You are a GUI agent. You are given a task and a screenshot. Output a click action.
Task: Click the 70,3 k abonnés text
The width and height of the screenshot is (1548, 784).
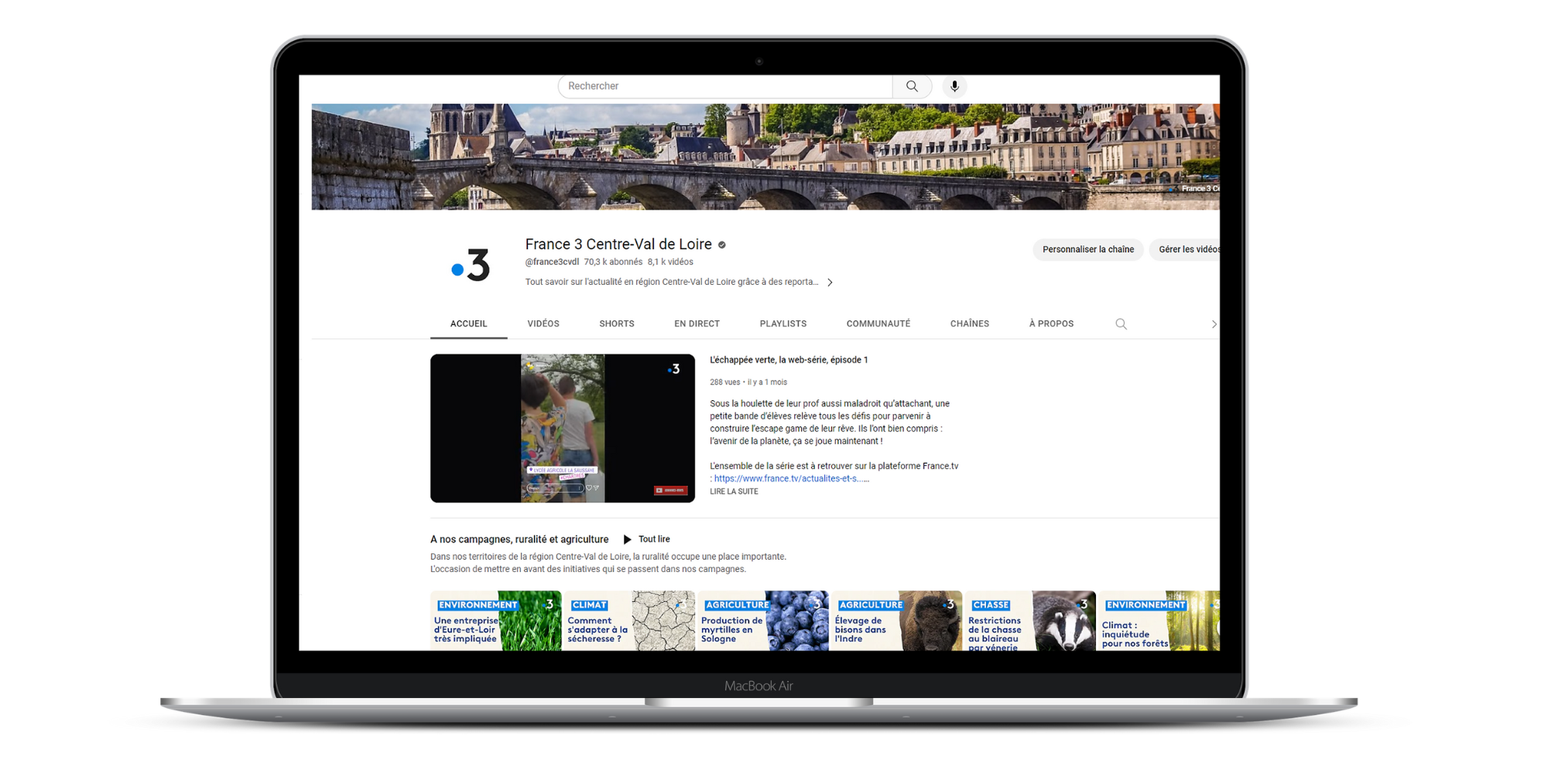click(x=613, y=262)
